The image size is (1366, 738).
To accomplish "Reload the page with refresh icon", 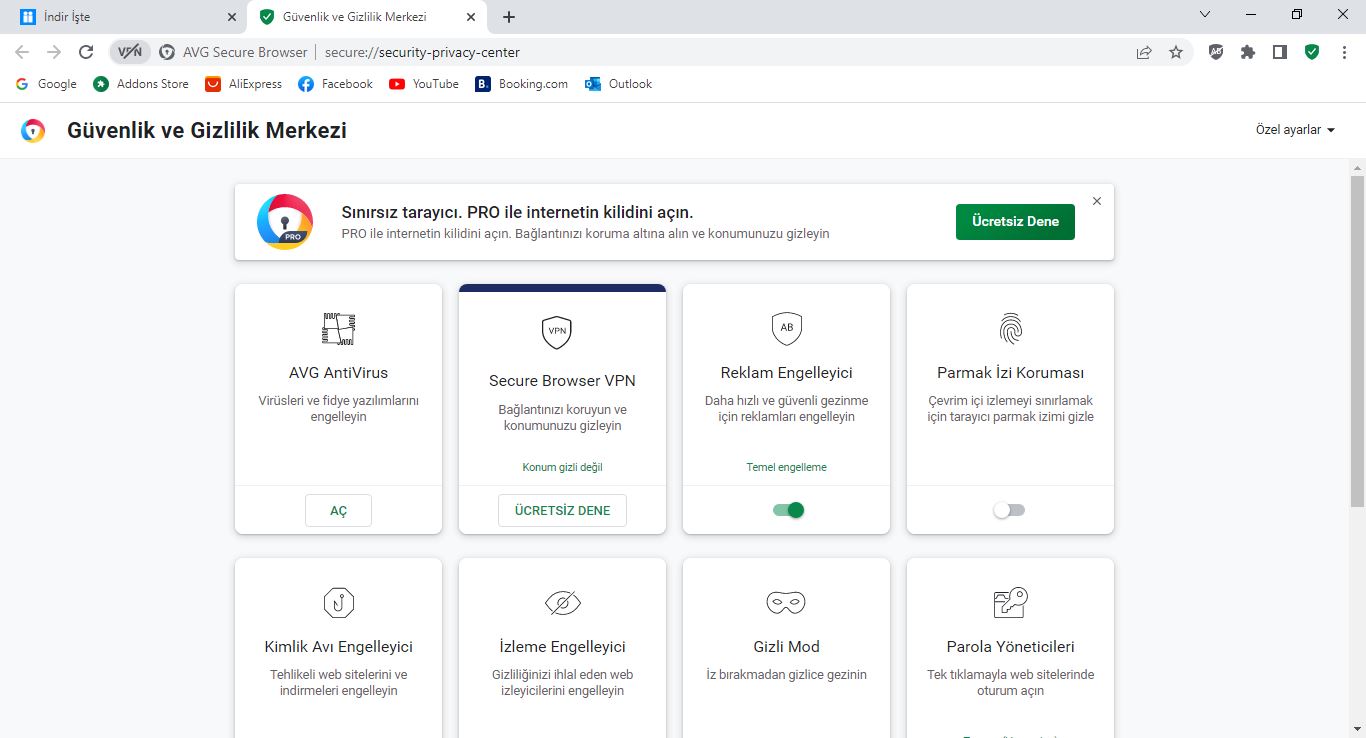I will click(86, 52).
